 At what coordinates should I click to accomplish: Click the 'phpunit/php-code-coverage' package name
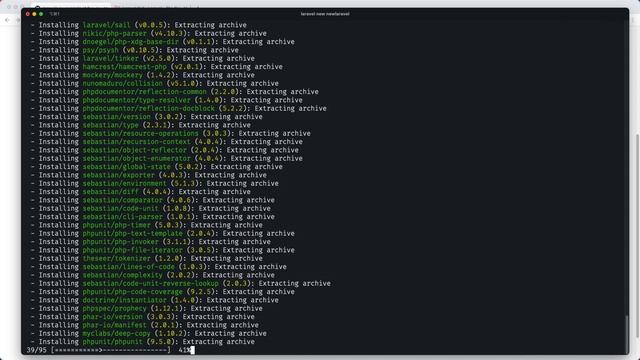tap(132, 292)
